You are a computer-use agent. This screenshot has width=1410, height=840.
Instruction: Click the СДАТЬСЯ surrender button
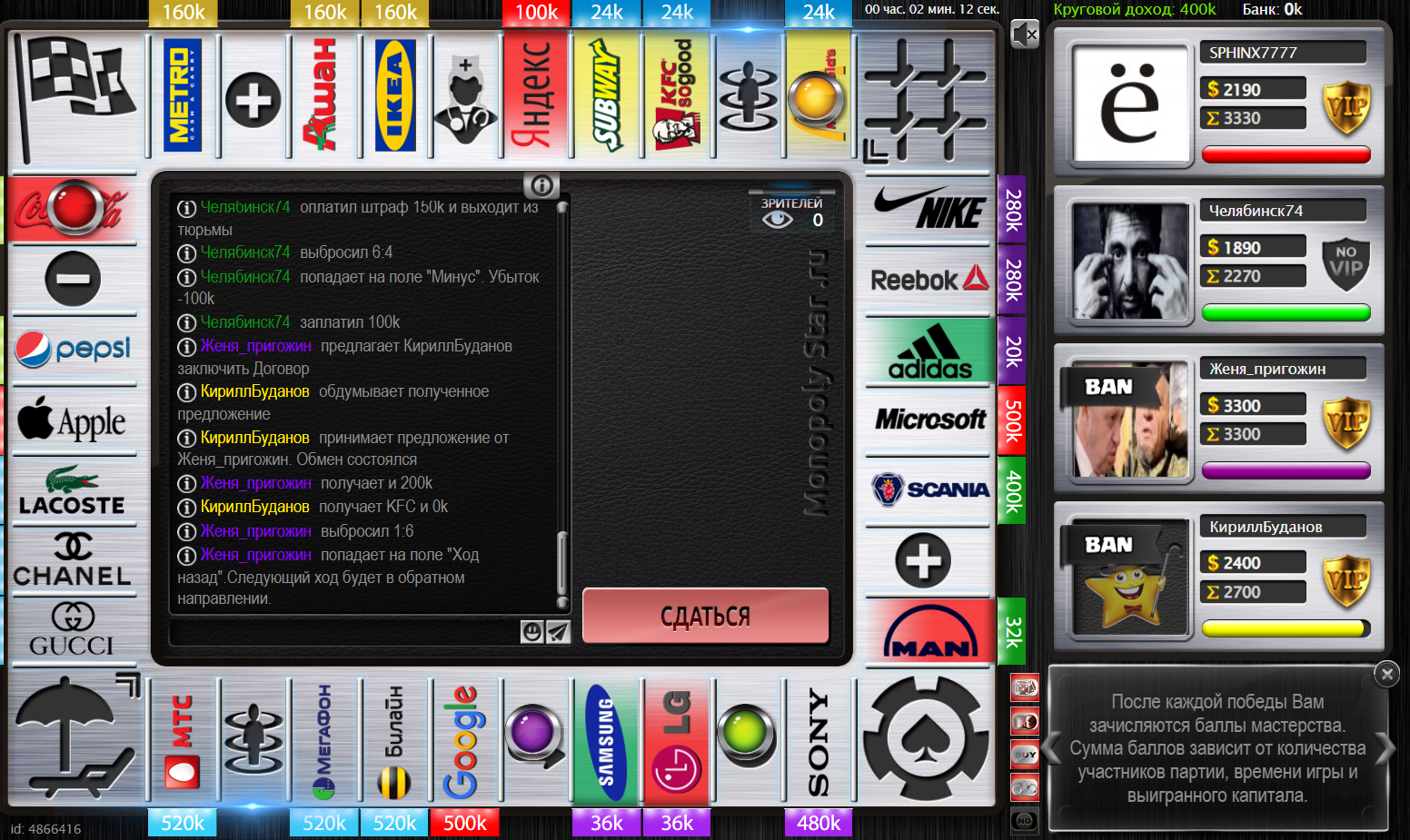click(705, 617)
